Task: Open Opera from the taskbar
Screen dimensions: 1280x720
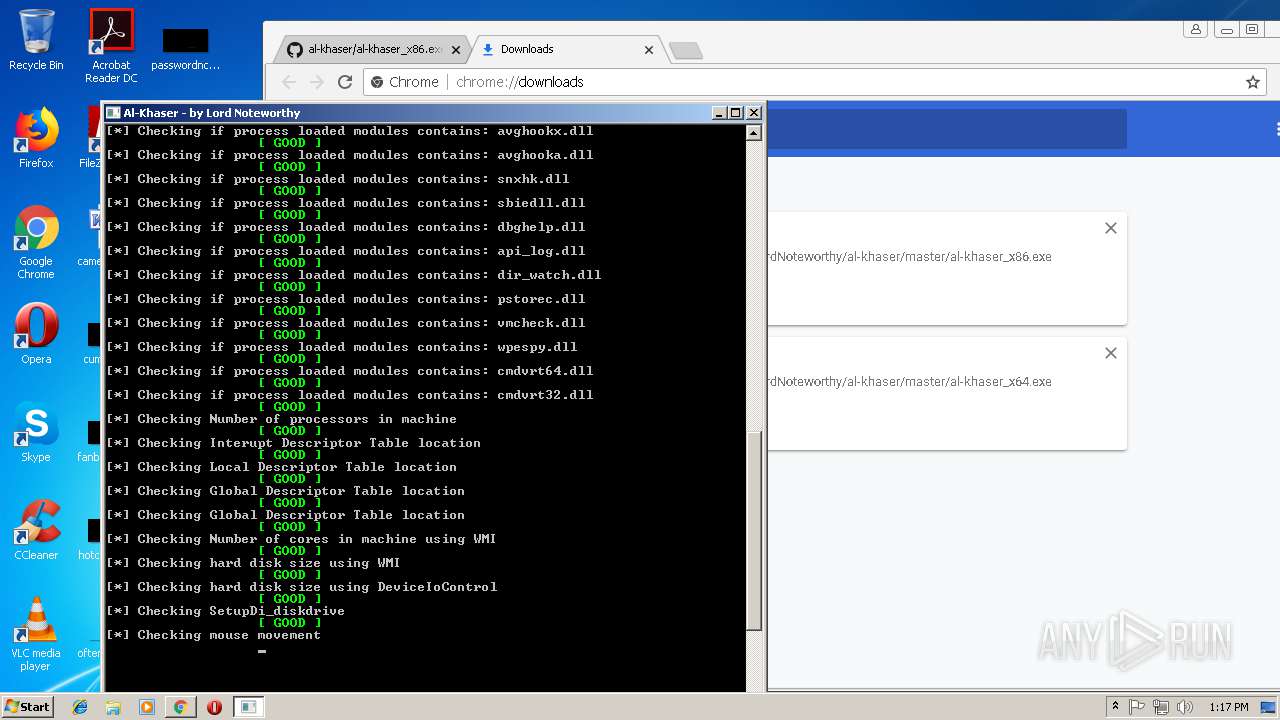Action: pyautogui.click(x=214, y=707)
